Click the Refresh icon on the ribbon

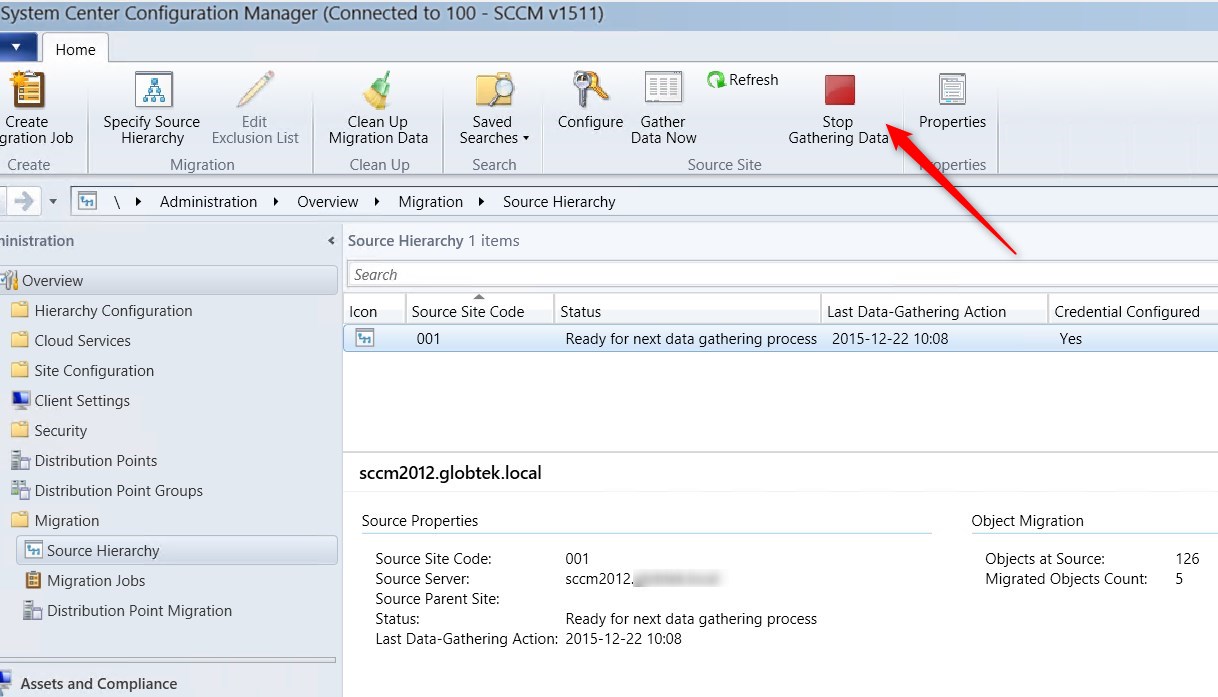742,79
